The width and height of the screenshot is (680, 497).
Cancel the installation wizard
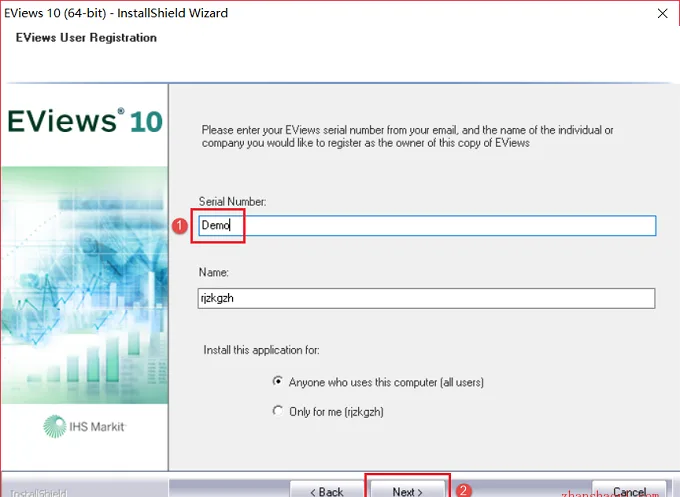pyautogui.click(x=629, y=489)
